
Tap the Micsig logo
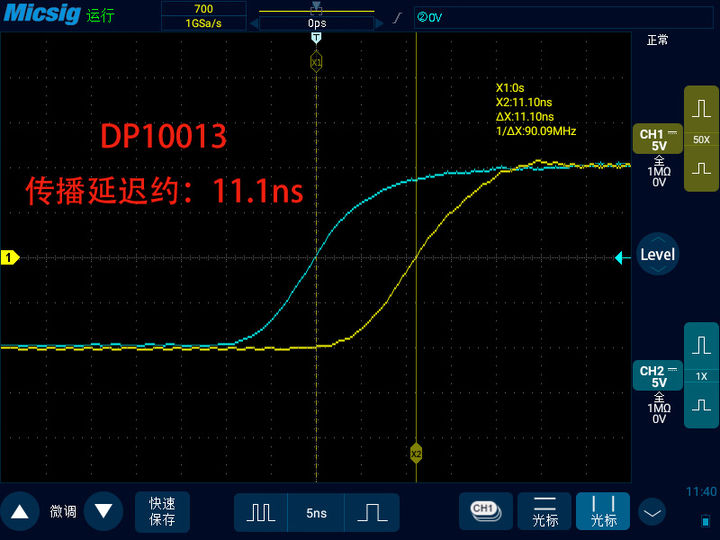[42, 13]
